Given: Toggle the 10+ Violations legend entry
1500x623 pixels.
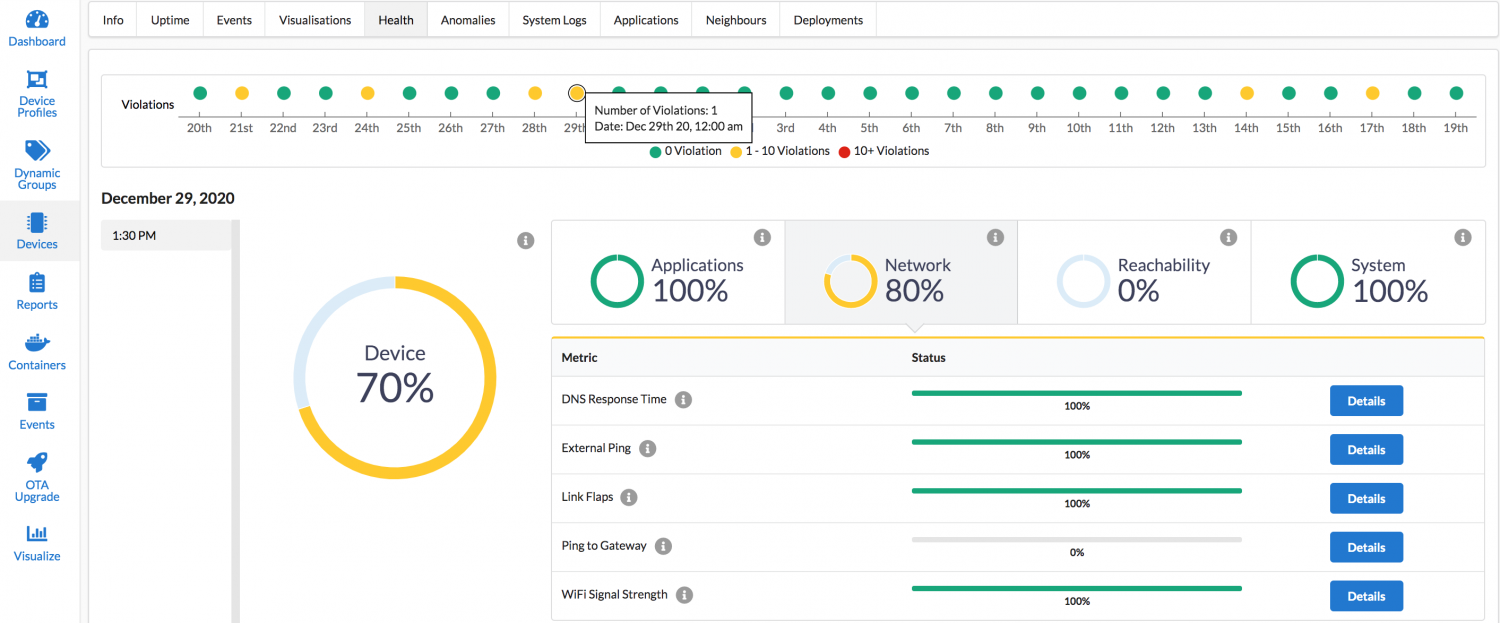Looking at the screenshot, I should [x=885, y=151].
